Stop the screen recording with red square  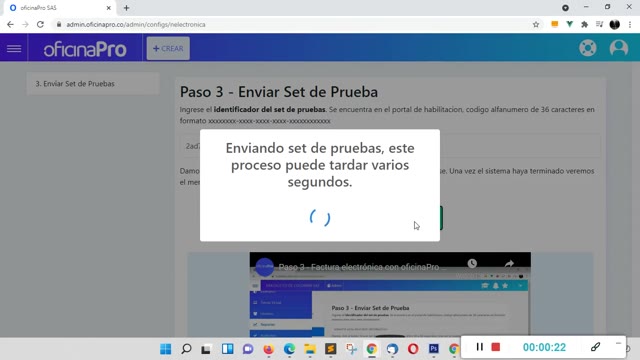496,347
